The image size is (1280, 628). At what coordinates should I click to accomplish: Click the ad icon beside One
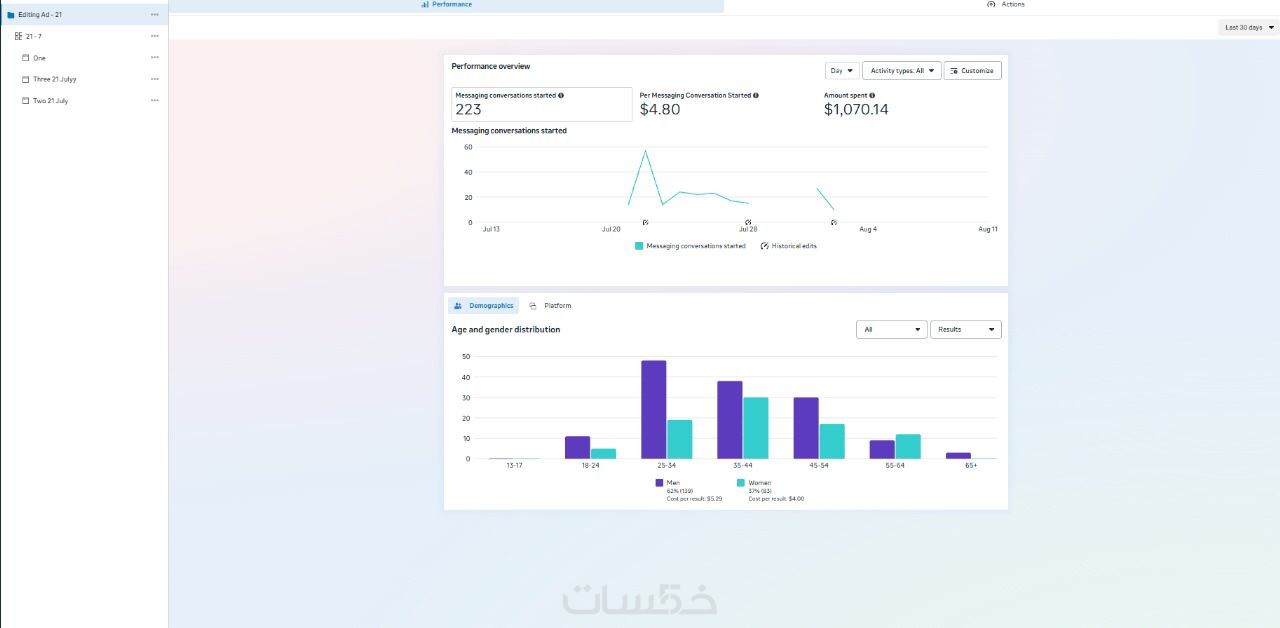(25, 58)
